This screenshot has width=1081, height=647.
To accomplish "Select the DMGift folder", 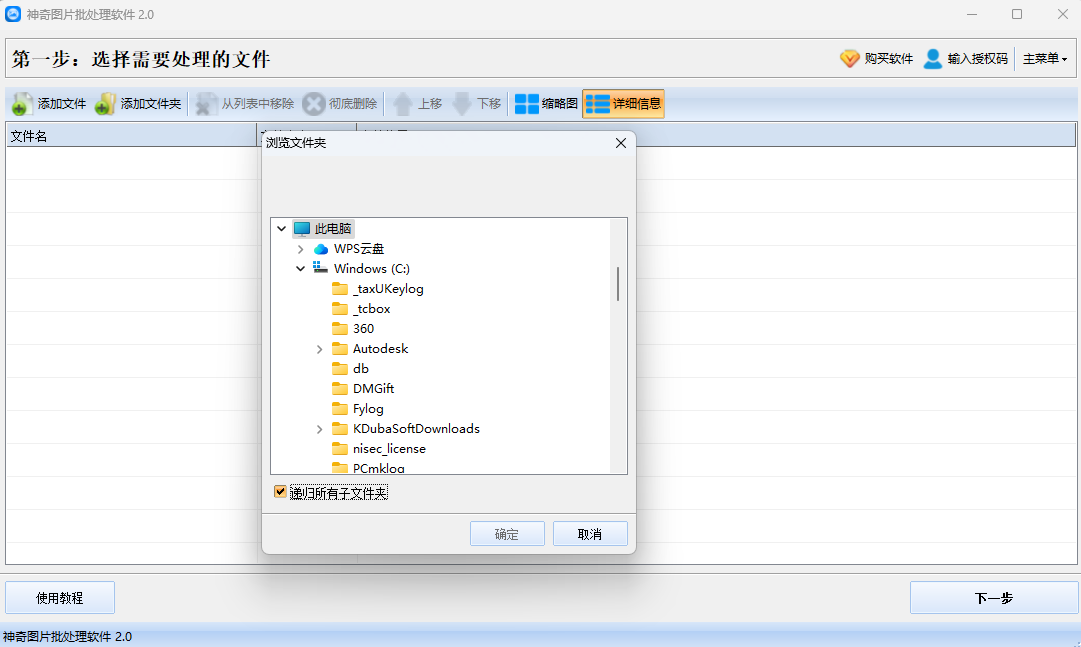I will pos(373,389).
